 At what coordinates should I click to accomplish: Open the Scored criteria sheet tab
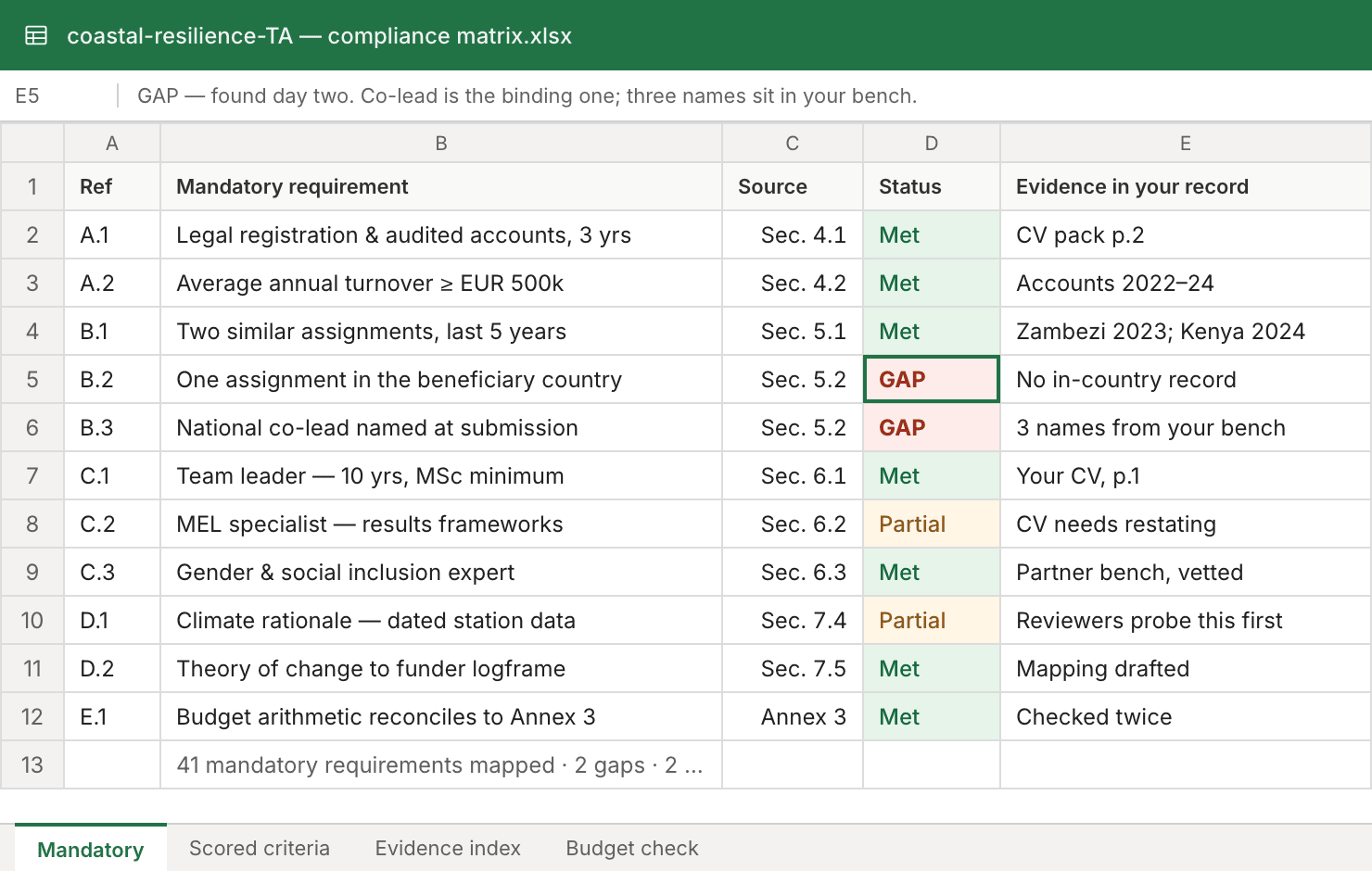point(260,848)
